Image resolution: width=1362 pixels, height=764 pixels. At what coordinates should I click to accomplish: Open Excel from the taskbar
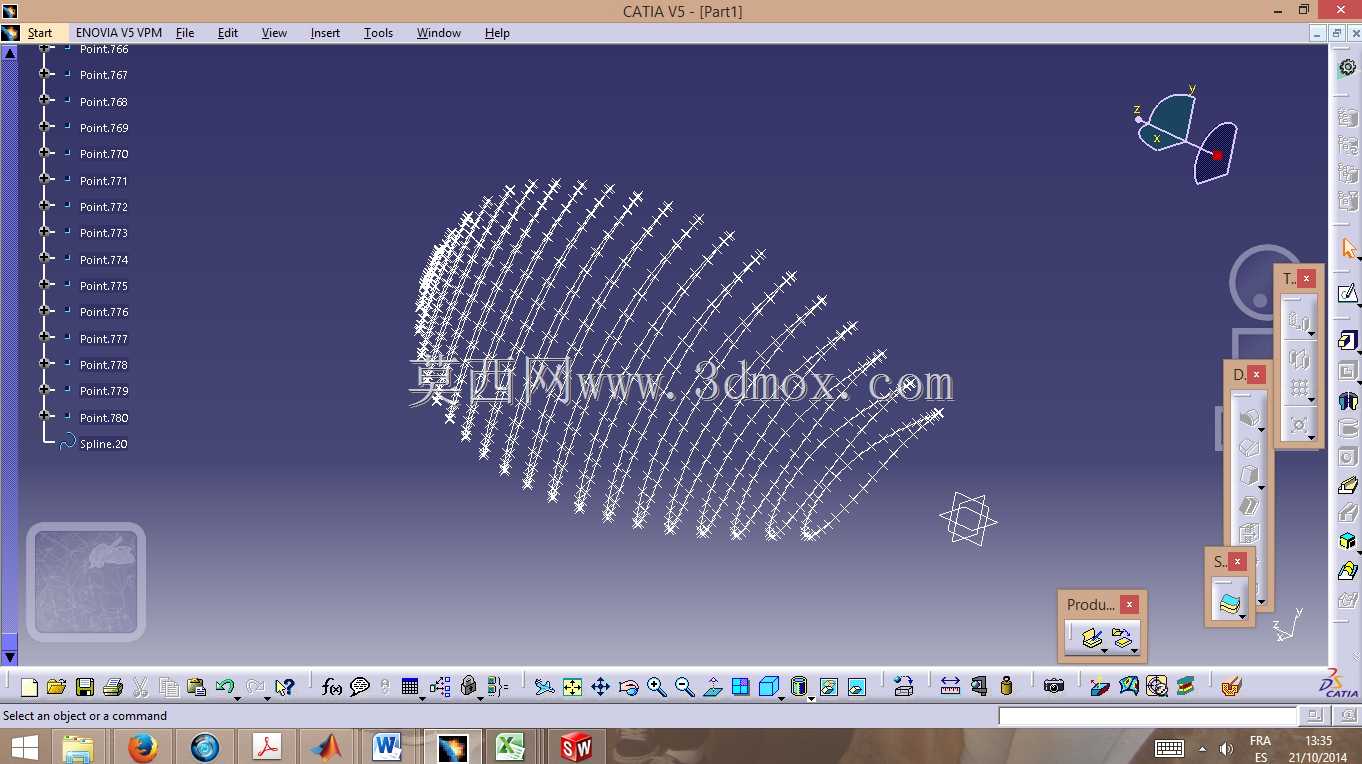pyautogui.click(x=511, y=747)
